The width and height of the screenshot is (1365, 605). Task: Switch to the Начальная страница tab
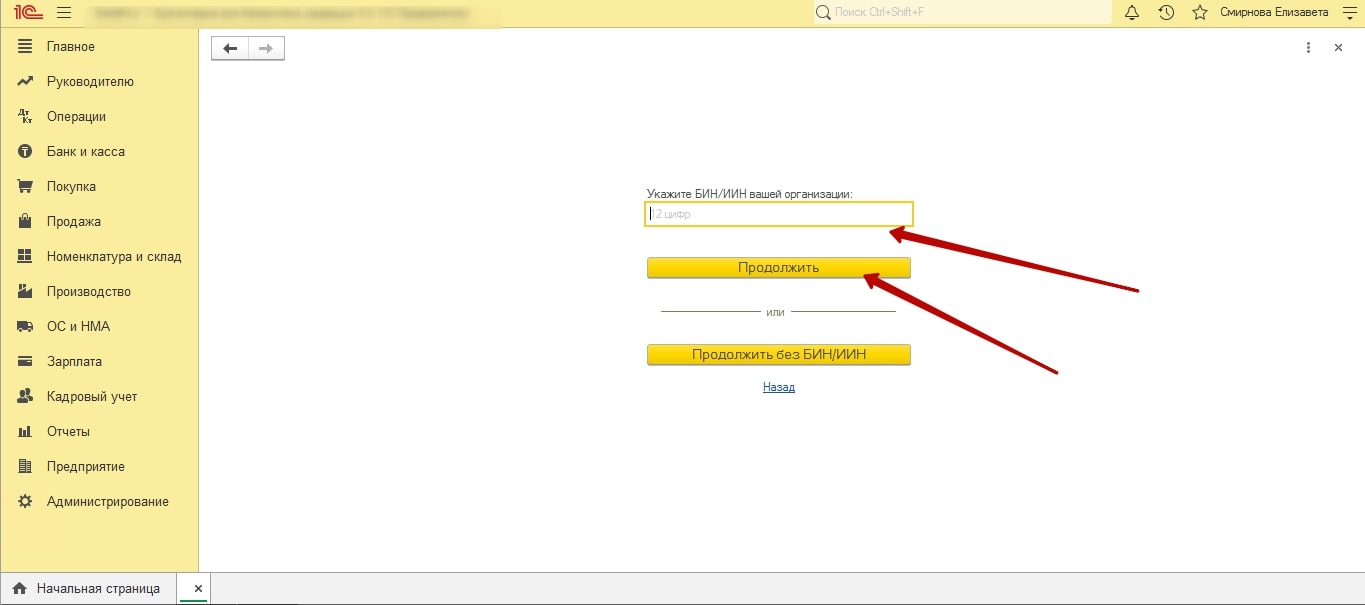click(97, 589)
